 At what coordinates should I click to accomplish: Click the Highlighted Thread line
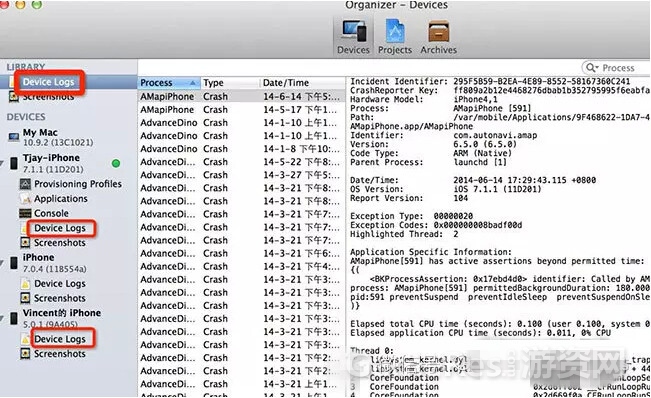click(x=404, y=234)
